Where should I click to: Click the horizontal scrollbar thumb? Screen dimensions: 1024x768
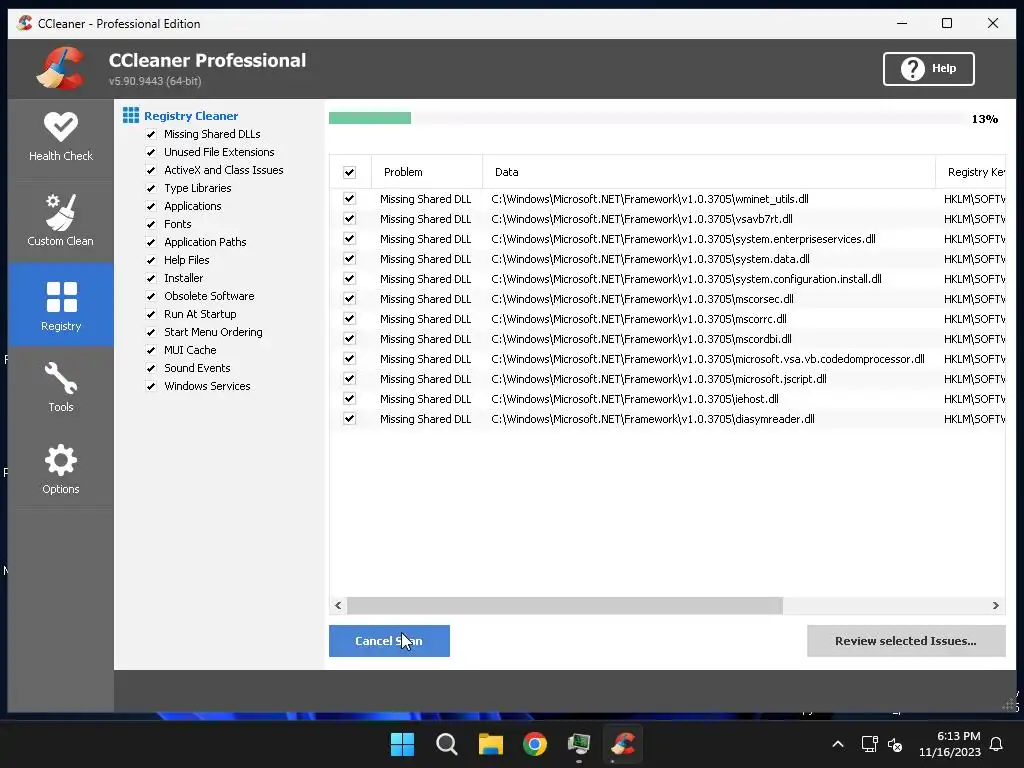[565, 605]
